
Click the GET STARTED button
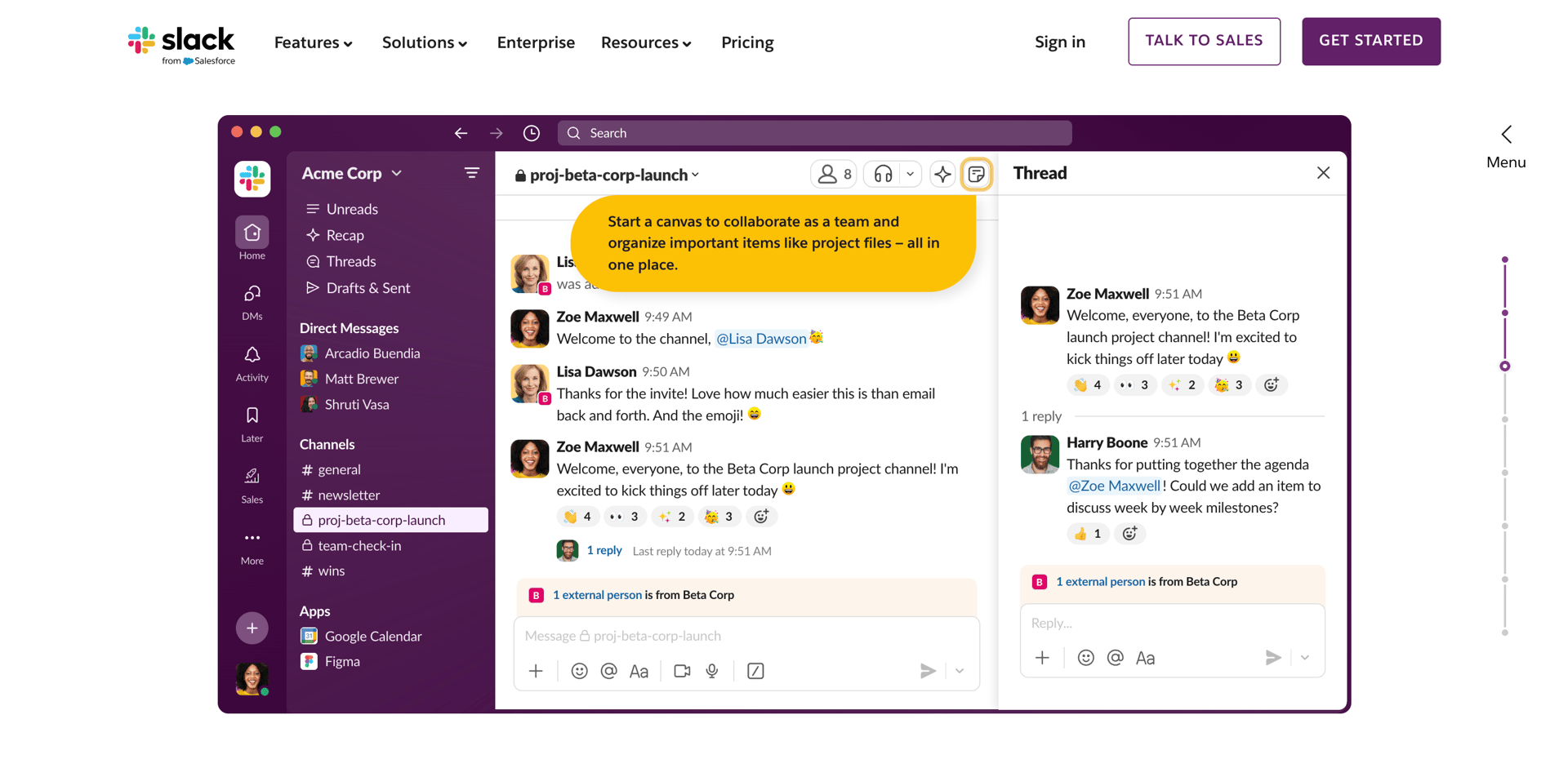[1370, 41]
